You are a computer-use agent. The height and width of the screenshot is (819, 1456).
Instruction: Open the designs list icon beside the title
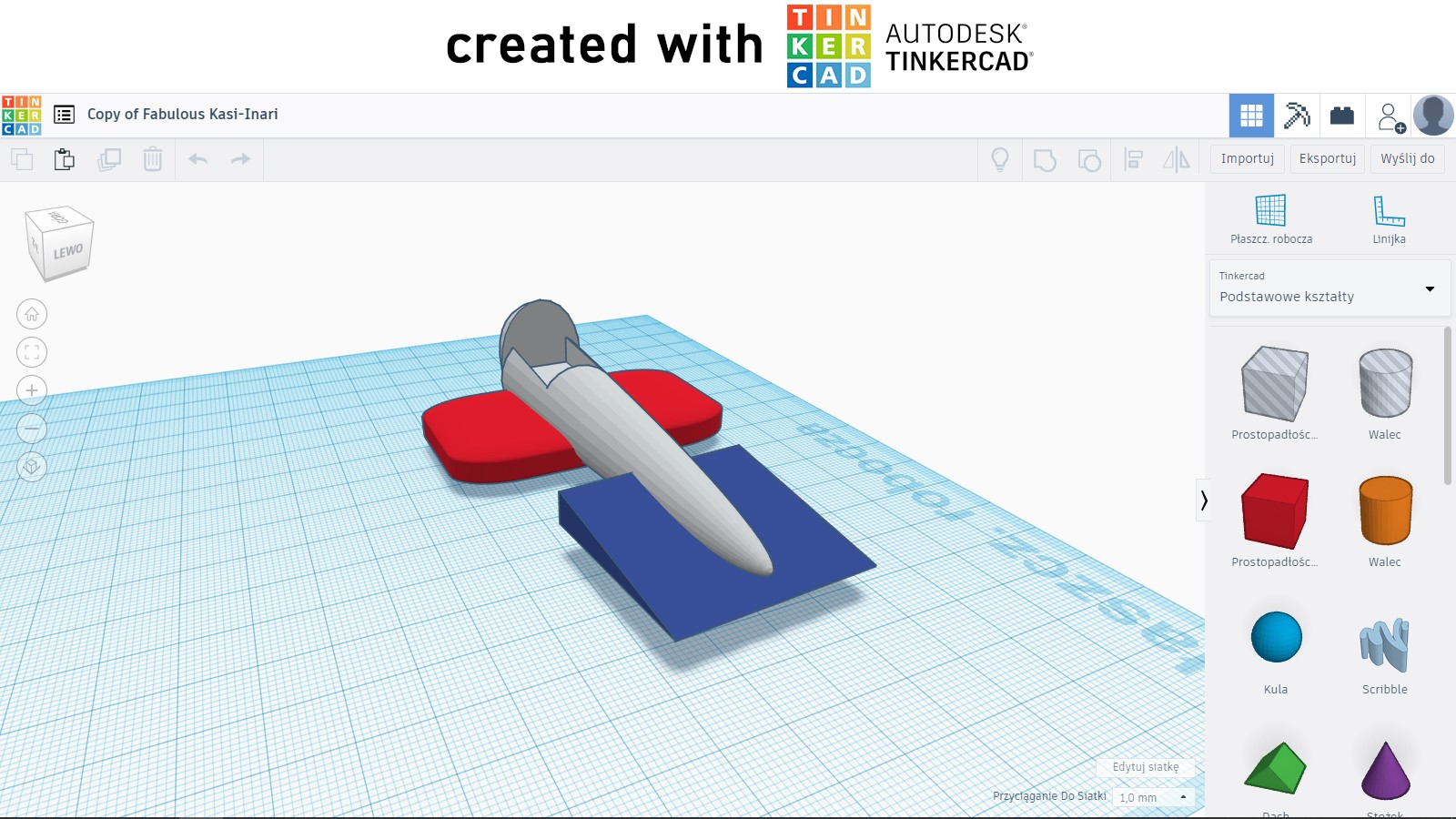pyautogui.click(x=64, y=115)
